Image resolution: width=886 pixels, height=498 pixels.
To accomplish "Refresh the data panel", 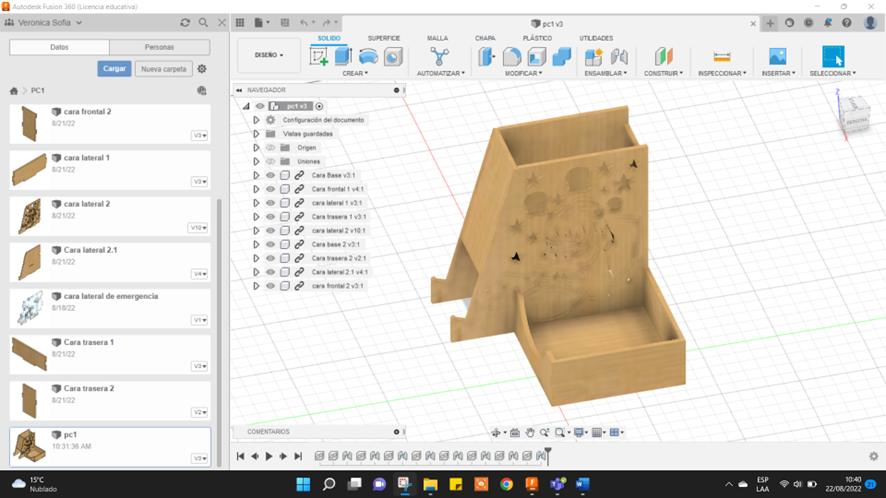I will coord(185,23).
